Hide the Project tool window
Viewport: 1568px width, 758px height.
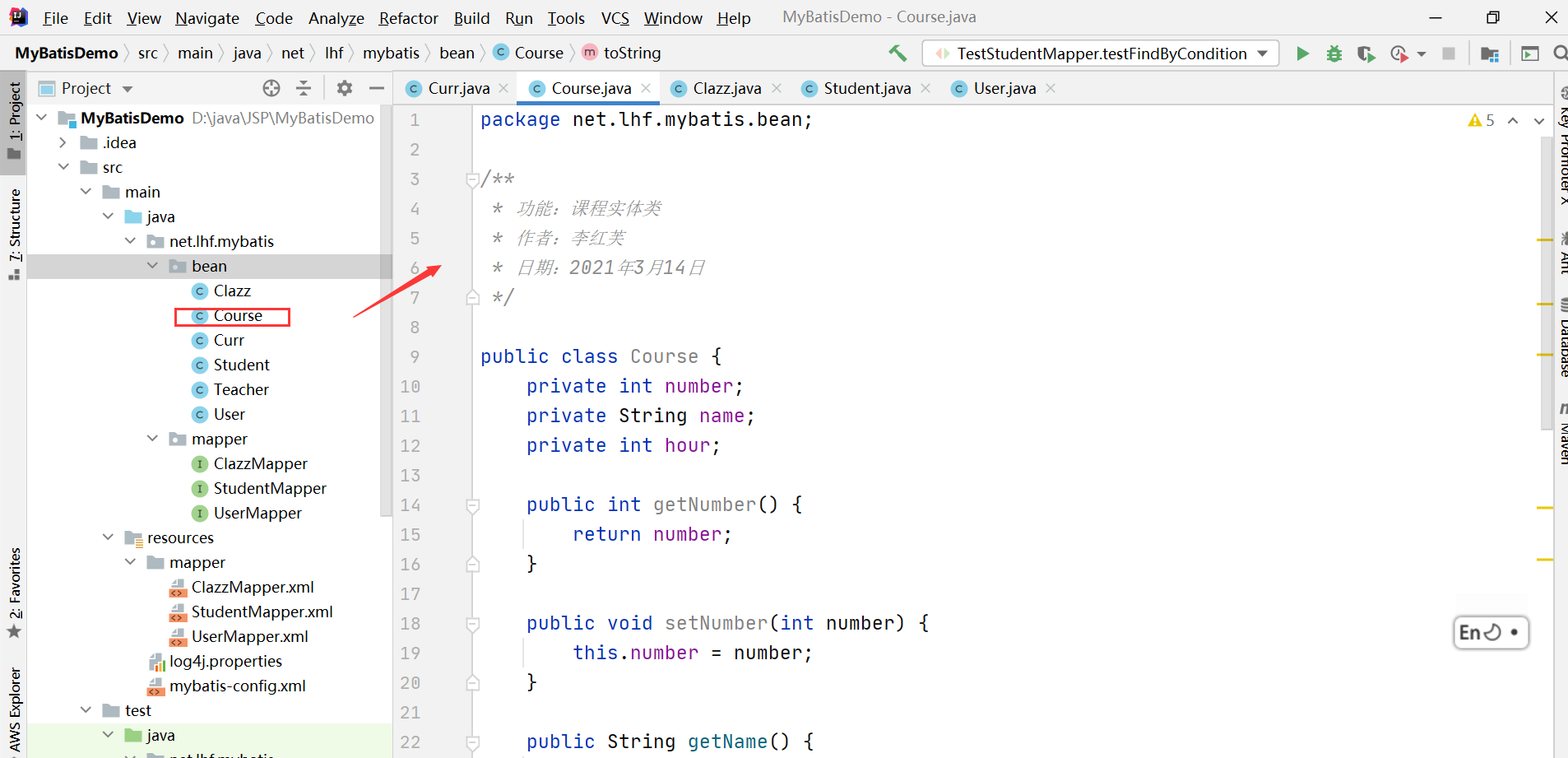click(377, 88)
